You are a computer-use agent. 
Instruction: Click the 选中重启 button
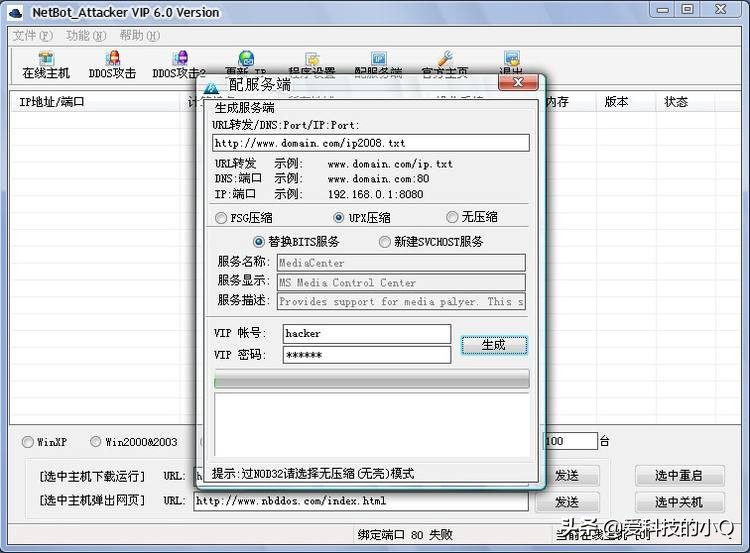[680, 476]
